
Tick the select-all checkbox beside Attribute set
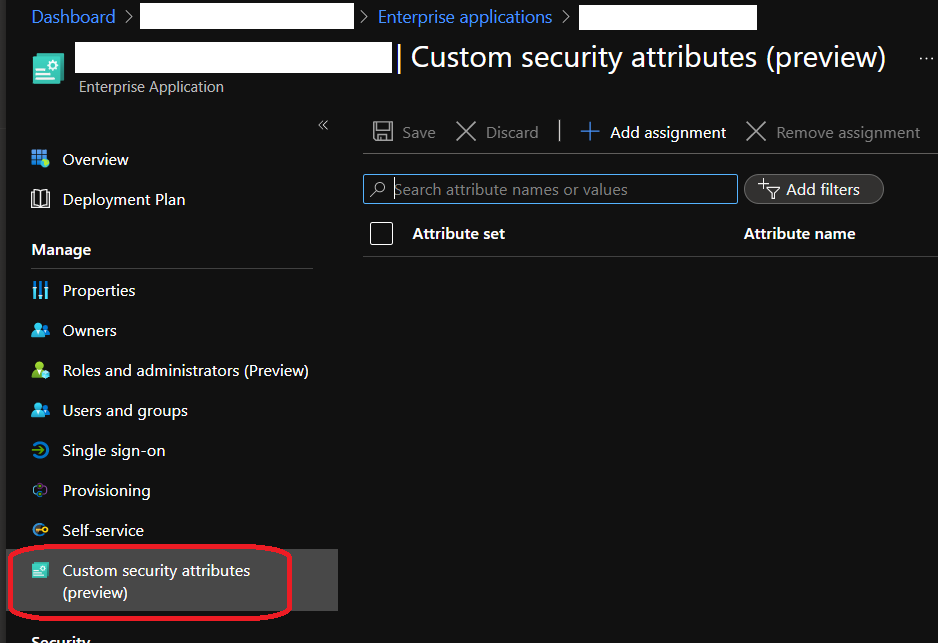click(x=381, y=234)
